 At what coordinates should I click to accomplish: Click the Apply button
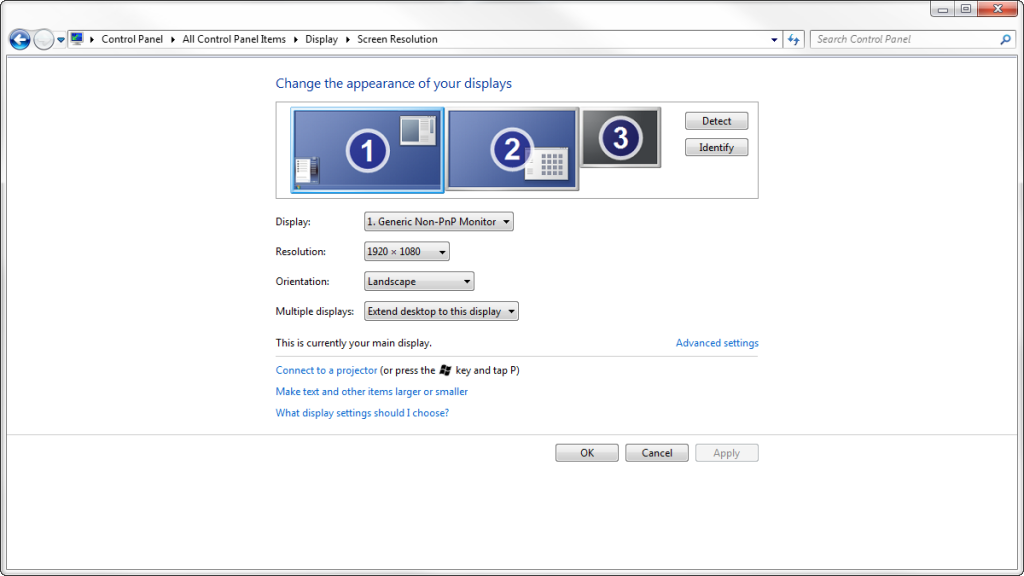coord(726,453)
